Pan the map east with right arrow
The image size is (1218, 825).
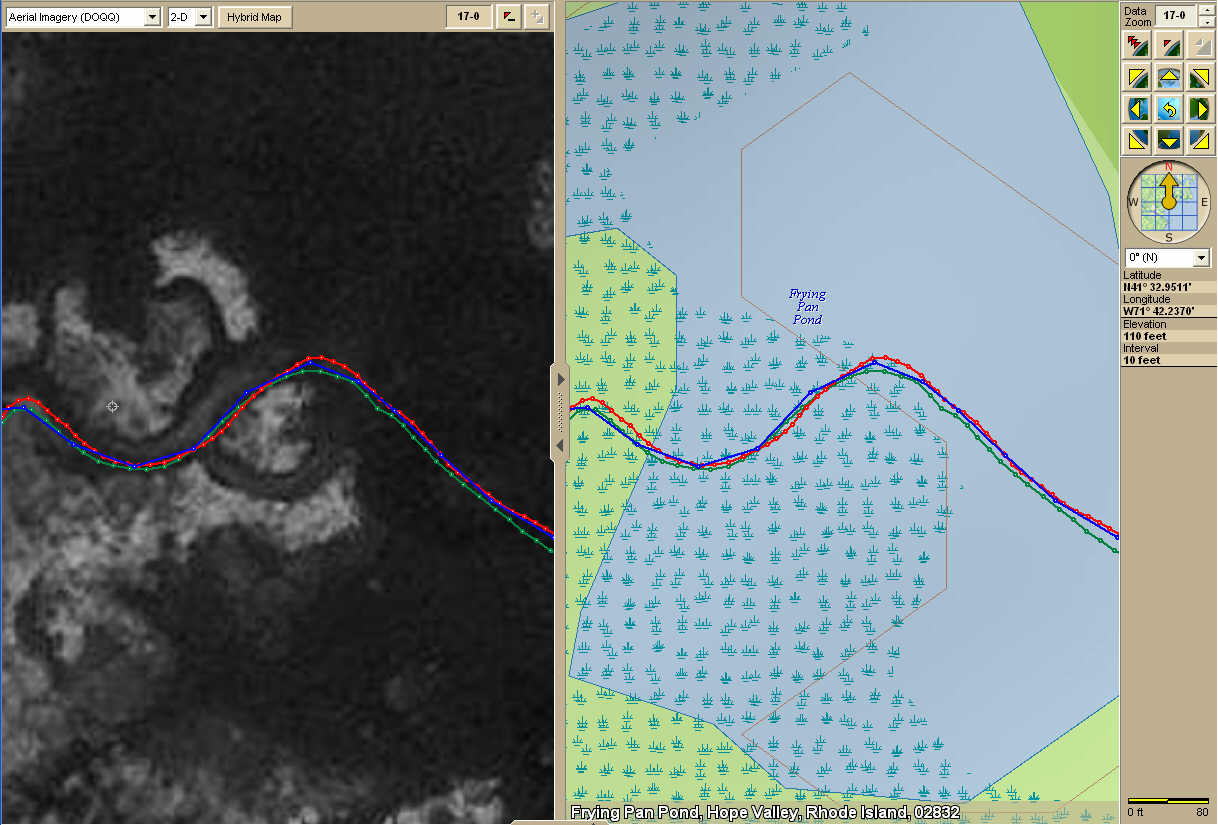1199,108
